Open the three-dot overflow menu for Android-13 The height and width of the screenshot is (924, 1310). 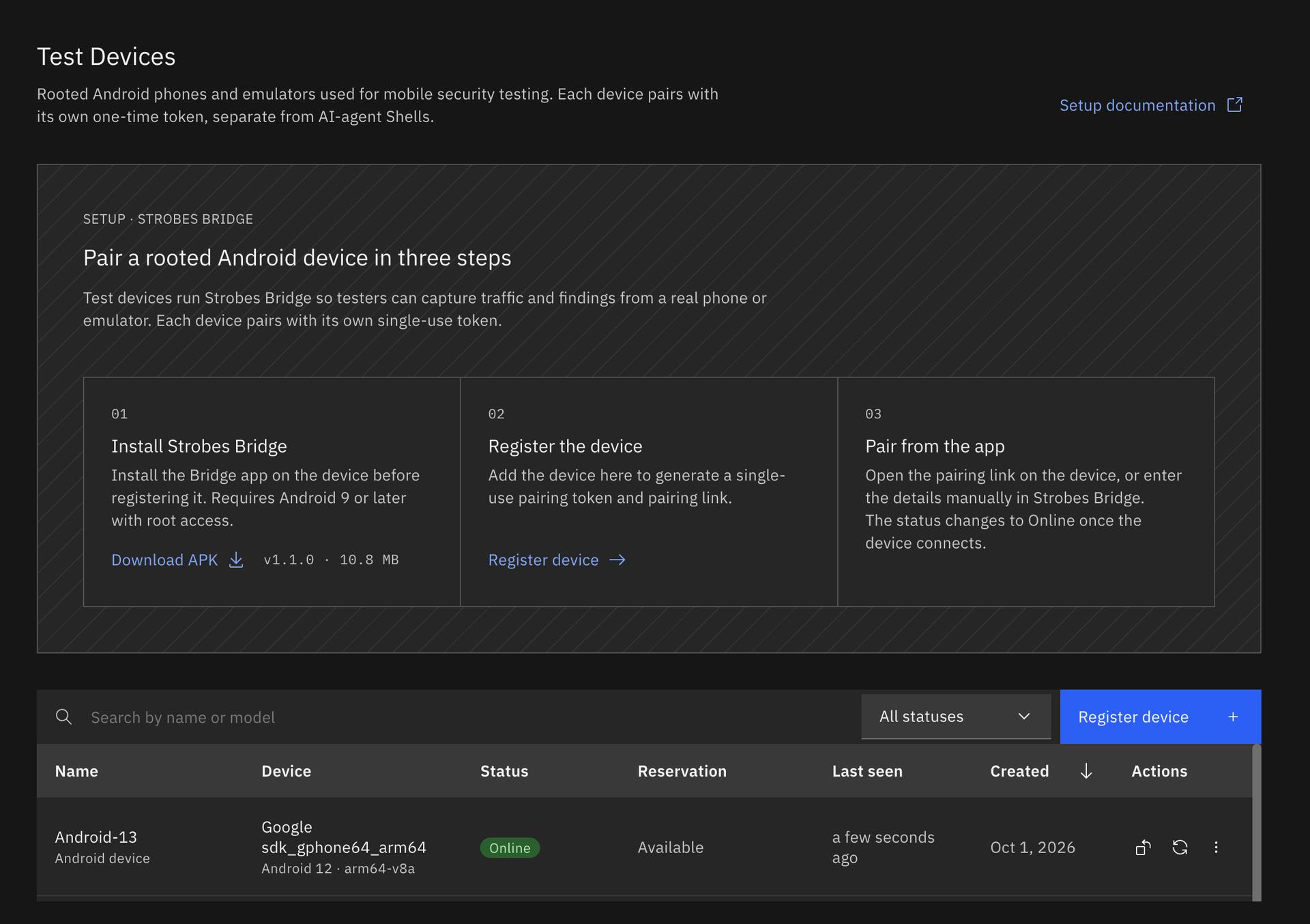[x=1216, y=847]
